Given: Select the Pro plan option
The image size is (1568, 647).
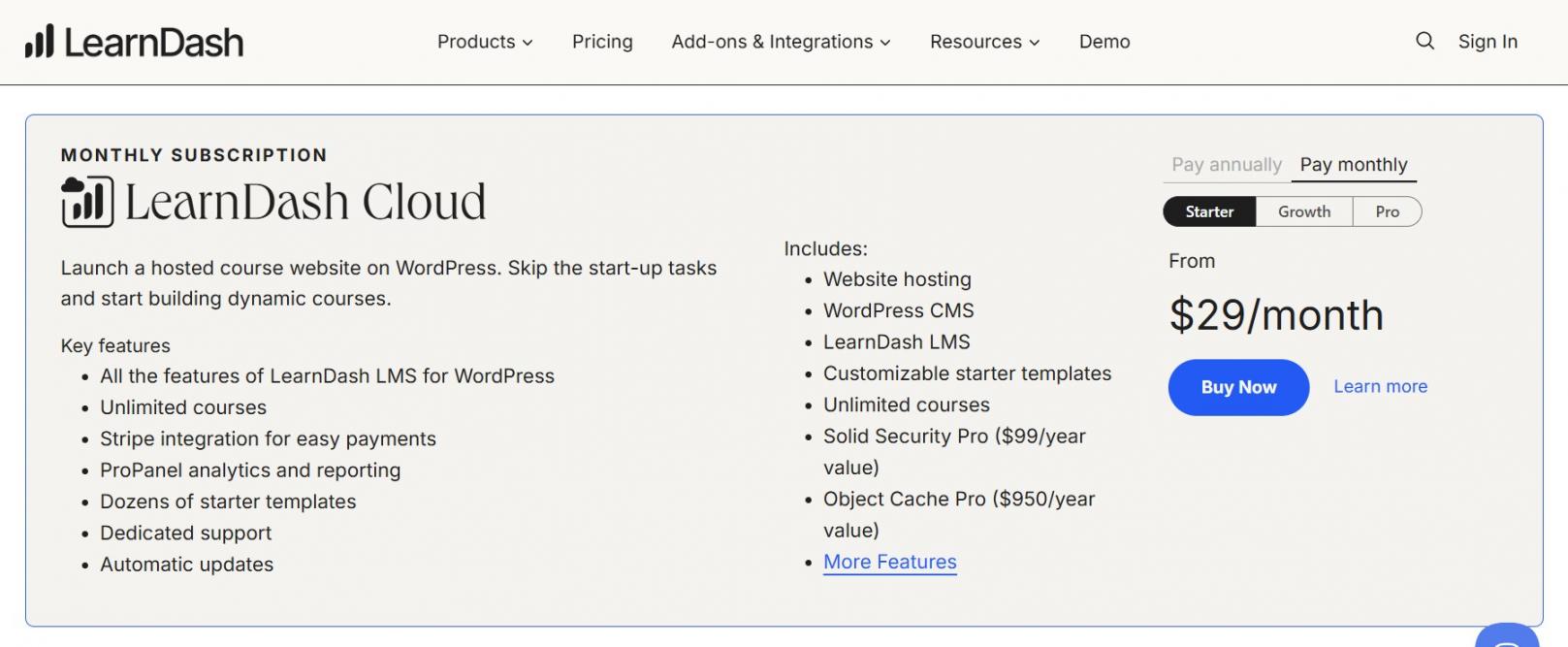Looking at the screenshot, I should pyautogui.click(x=1388, y=211).
